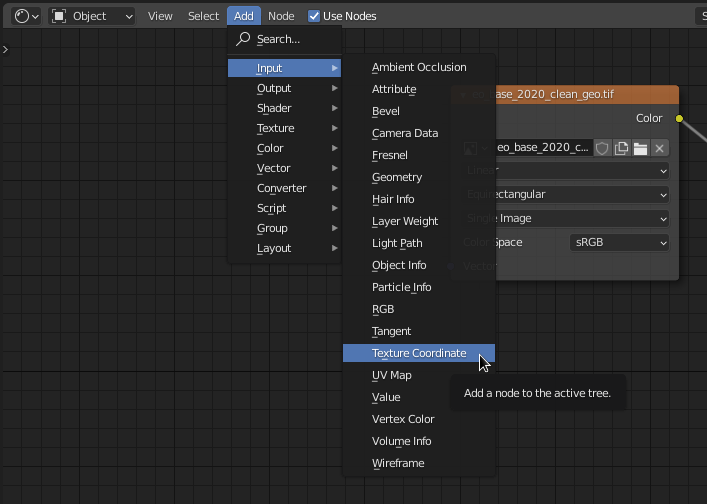Add a UV Map node
707x504 pixels.
(419, 375)
